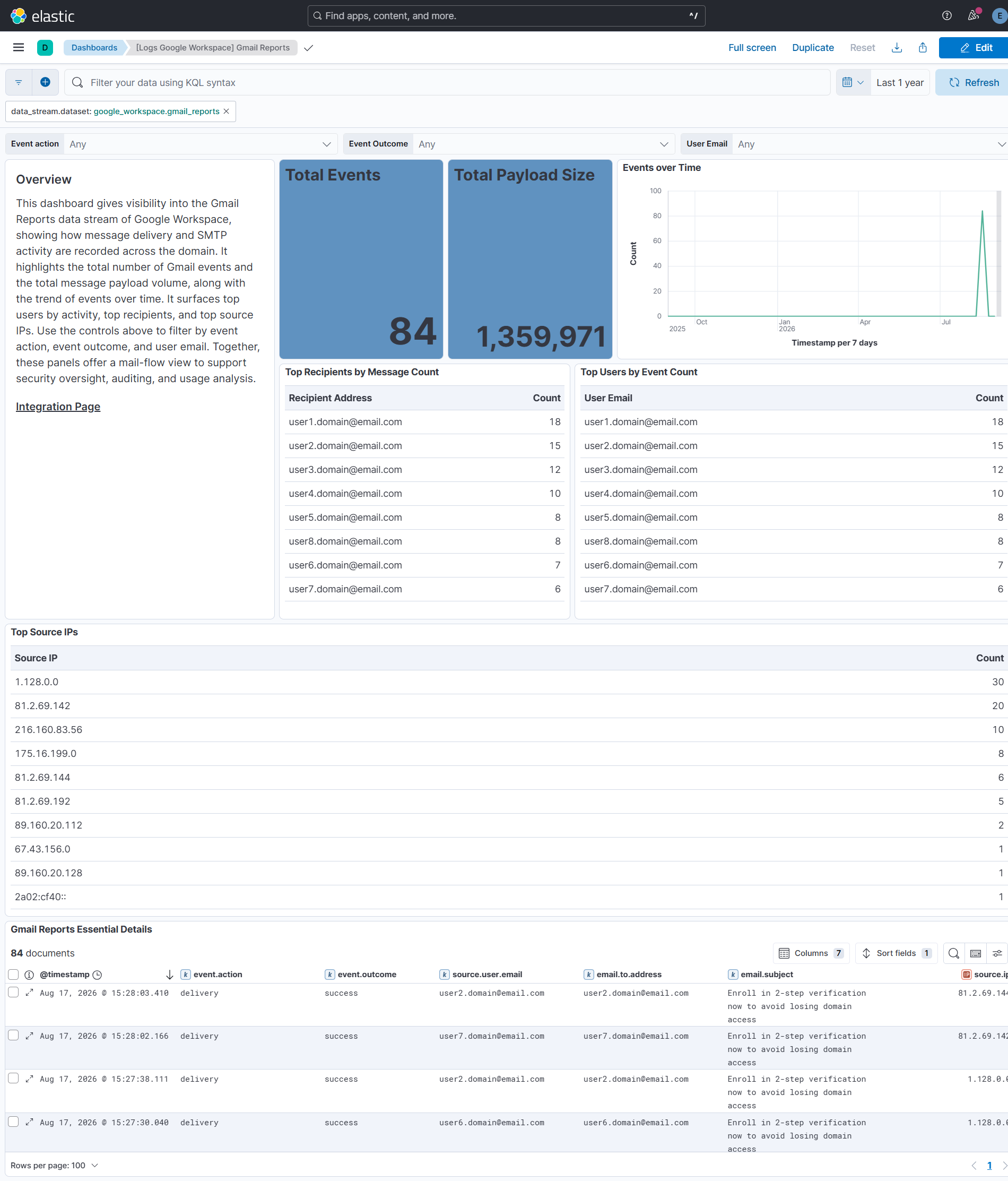Click the share dashboard icon
The width and height of the screenshot is (1008, 1181).
tap(923, 48)
